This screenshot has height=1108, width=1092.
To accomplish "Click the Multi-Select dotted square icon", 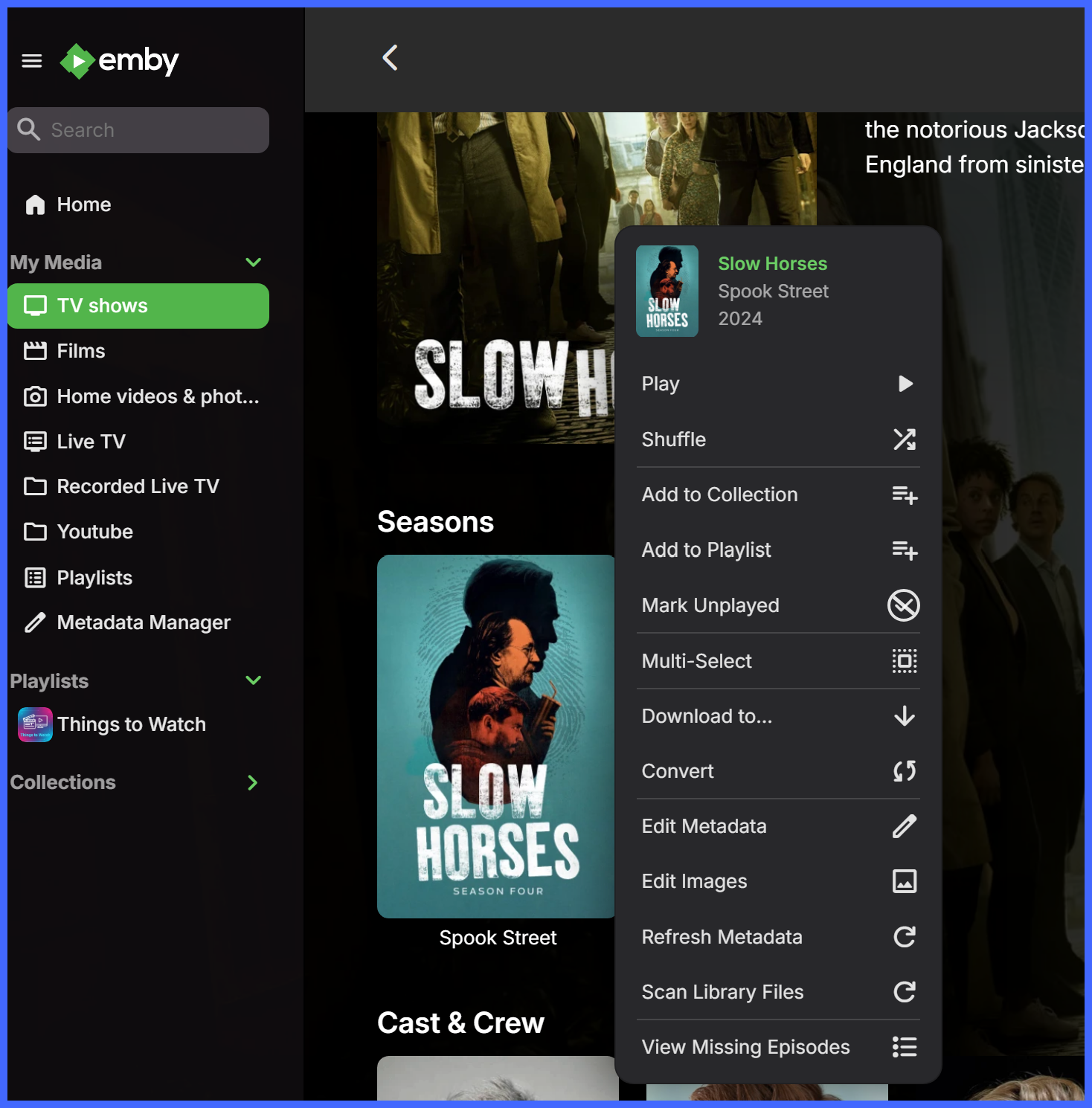I will click(x=905, y=661).
